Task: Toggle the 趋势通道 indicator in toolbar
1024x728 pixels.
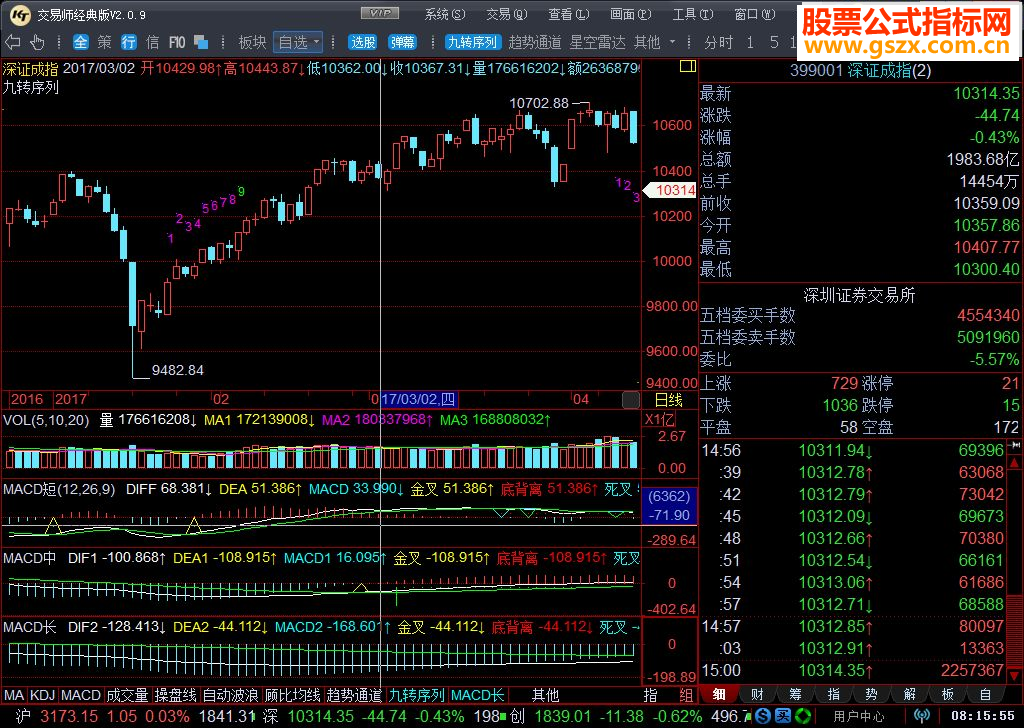Action: (x=535, y=42)
